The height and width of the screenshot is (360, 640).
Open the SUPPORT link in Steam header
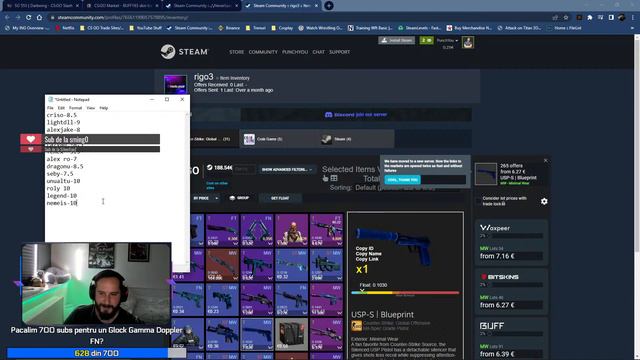(340, 52)
